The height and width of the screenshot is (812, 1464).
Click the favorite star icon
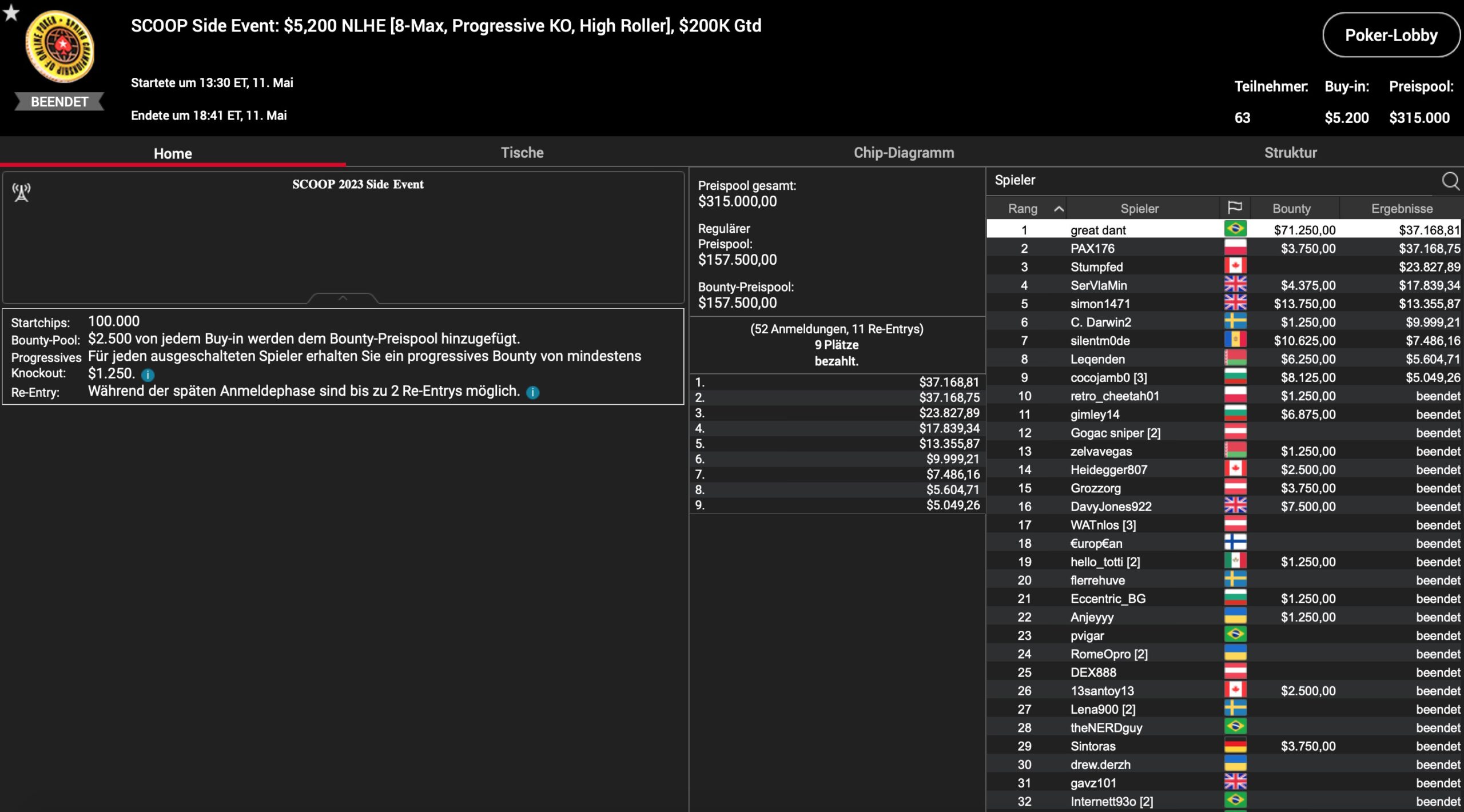click(x=11, y=13)
